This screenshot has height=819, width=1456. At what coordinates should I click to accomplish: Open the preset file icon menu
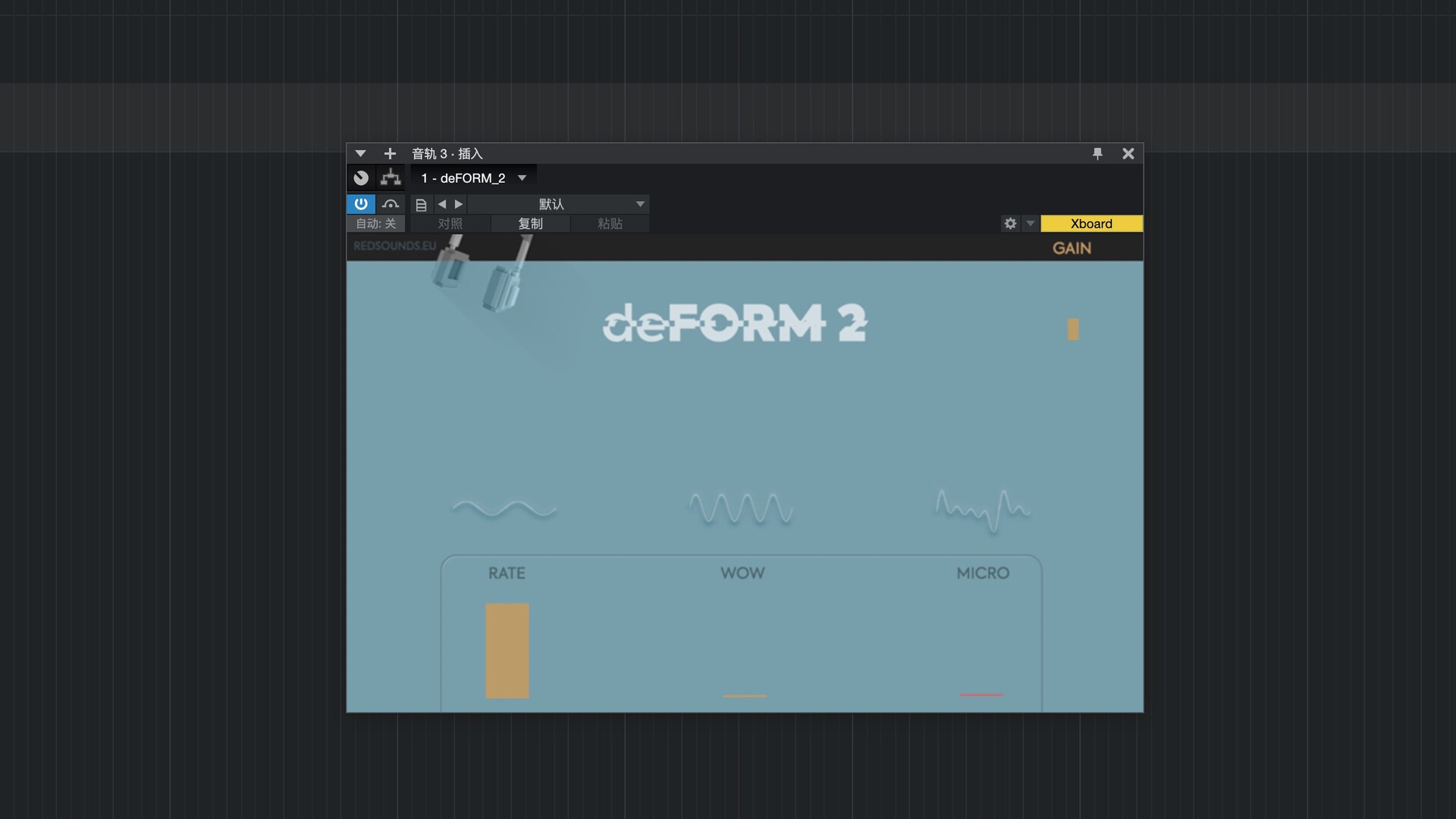(421, 205)
